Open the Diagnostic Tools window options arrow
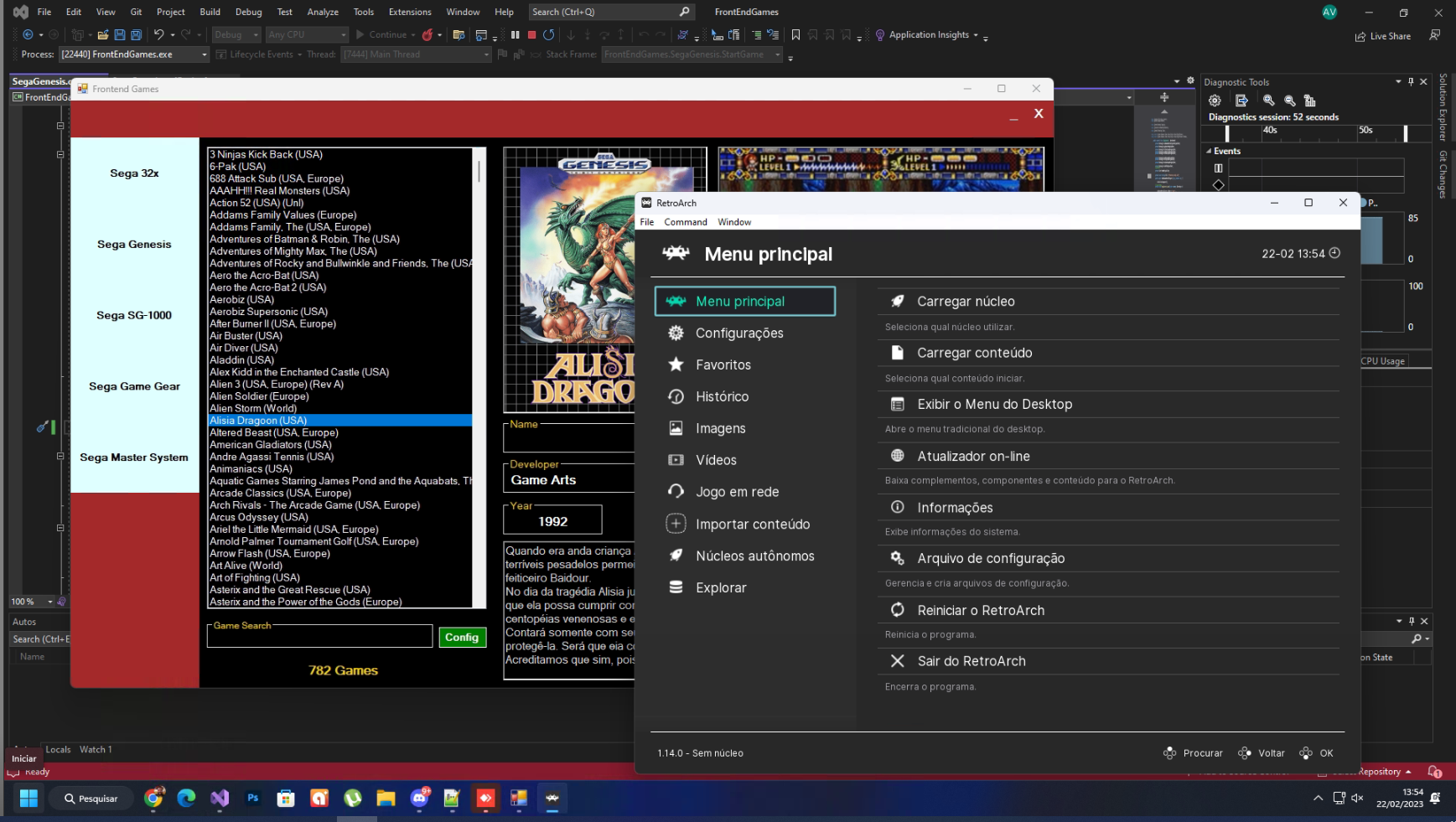Screen dimensions: 1456x822 1398,82
